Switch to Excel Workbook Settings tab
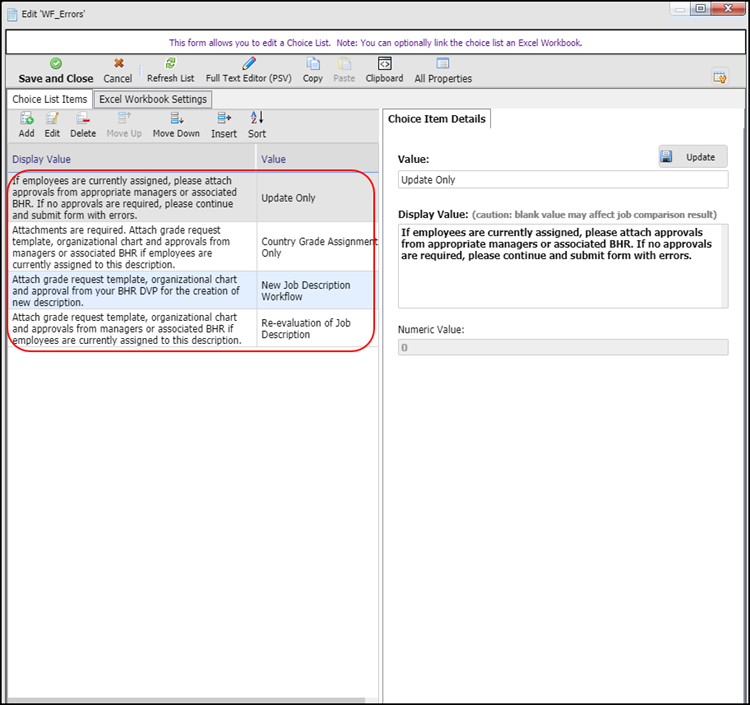This screenshot has width=750, height=705. pyautogui.click(x=153, y=99)
